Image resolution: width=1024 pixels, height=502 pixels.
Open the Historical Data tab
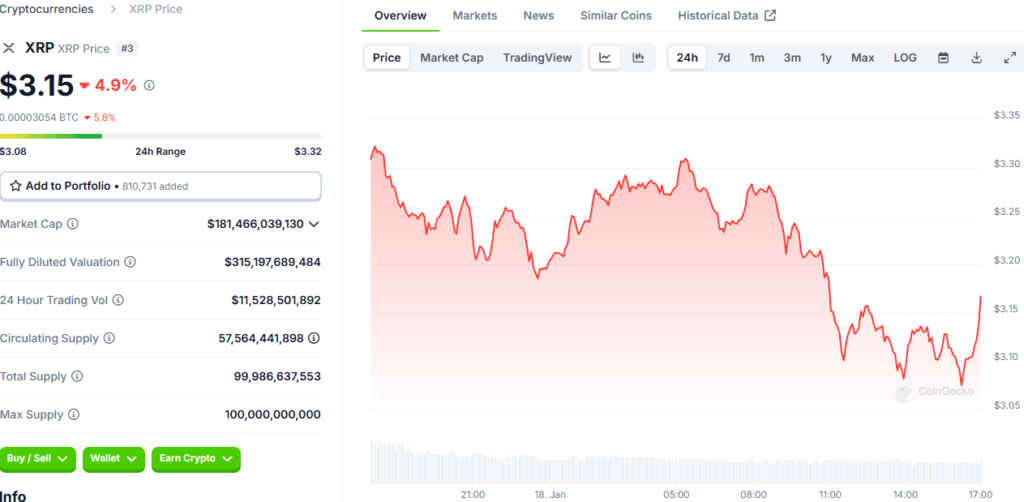[727, 16]
